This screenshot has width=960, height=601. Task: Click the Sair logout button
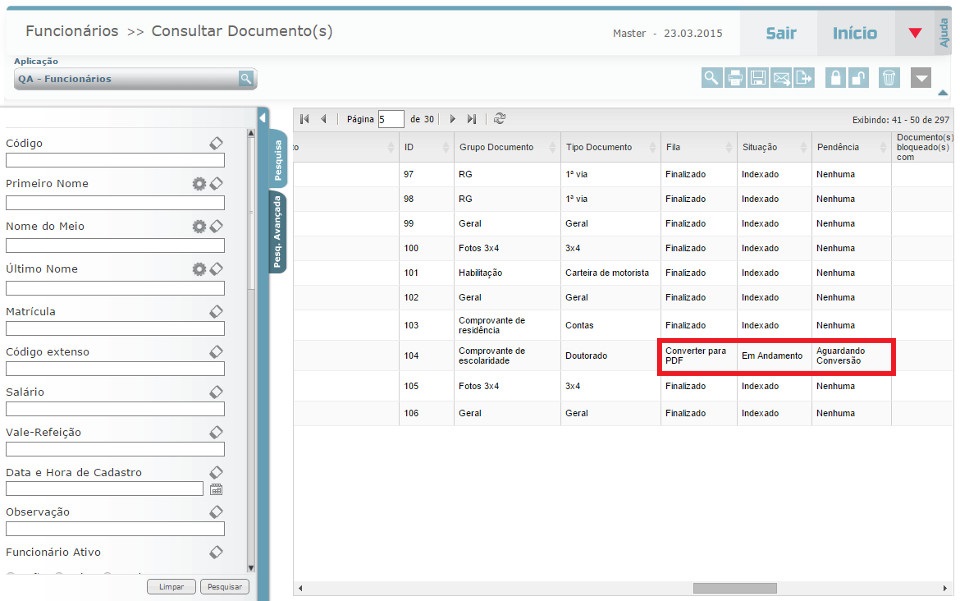click(780, 33)
